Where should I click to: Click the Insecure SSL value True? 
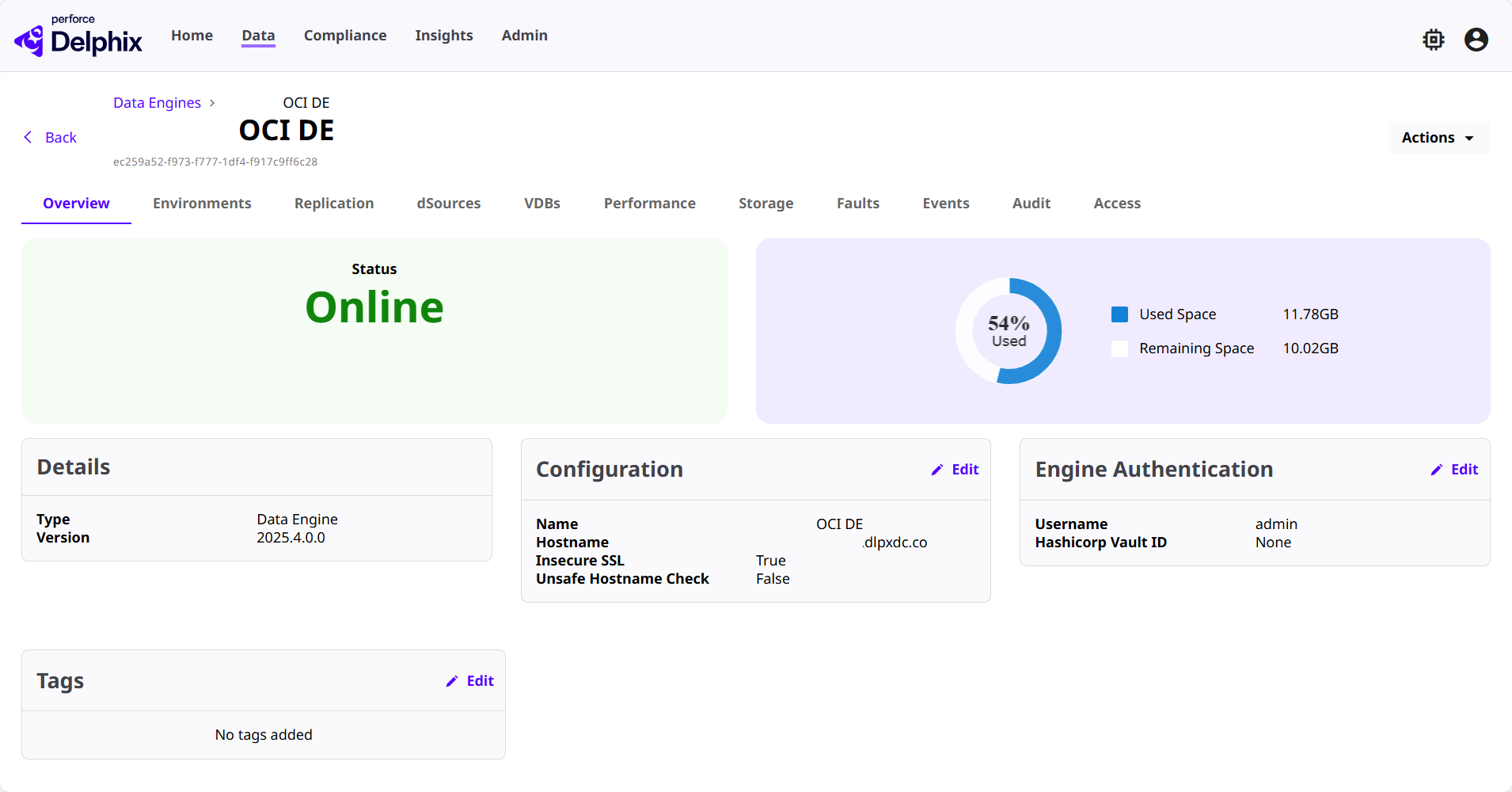pyautogui.click(x=771, y=561)
